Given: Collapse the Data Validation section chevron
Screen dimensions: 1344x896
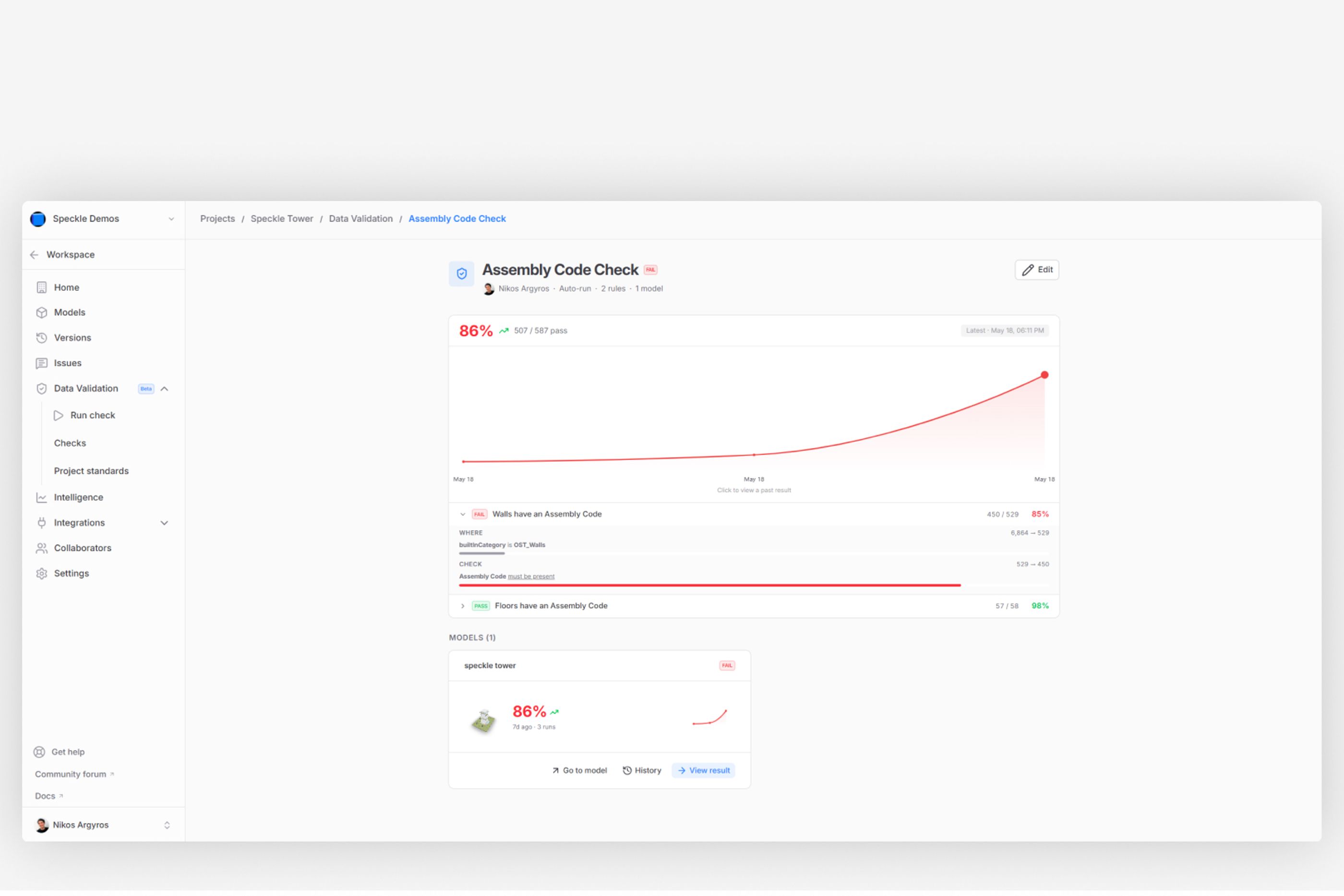Looking at the screenshot, I should tap(165, 389).
